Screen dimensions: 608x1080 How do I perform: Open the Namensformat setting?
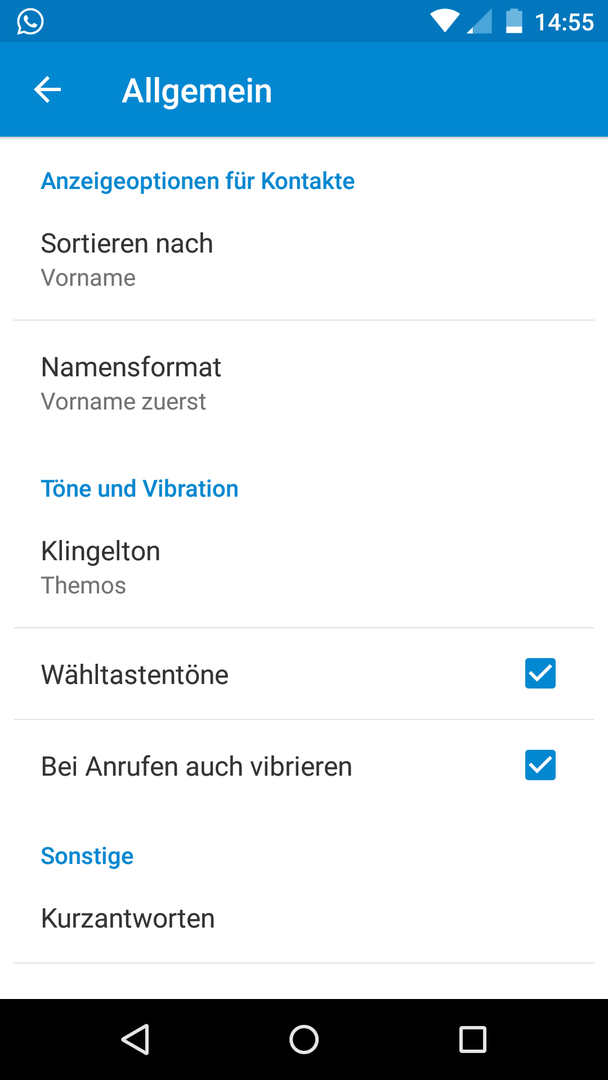[x=304, y=383]
